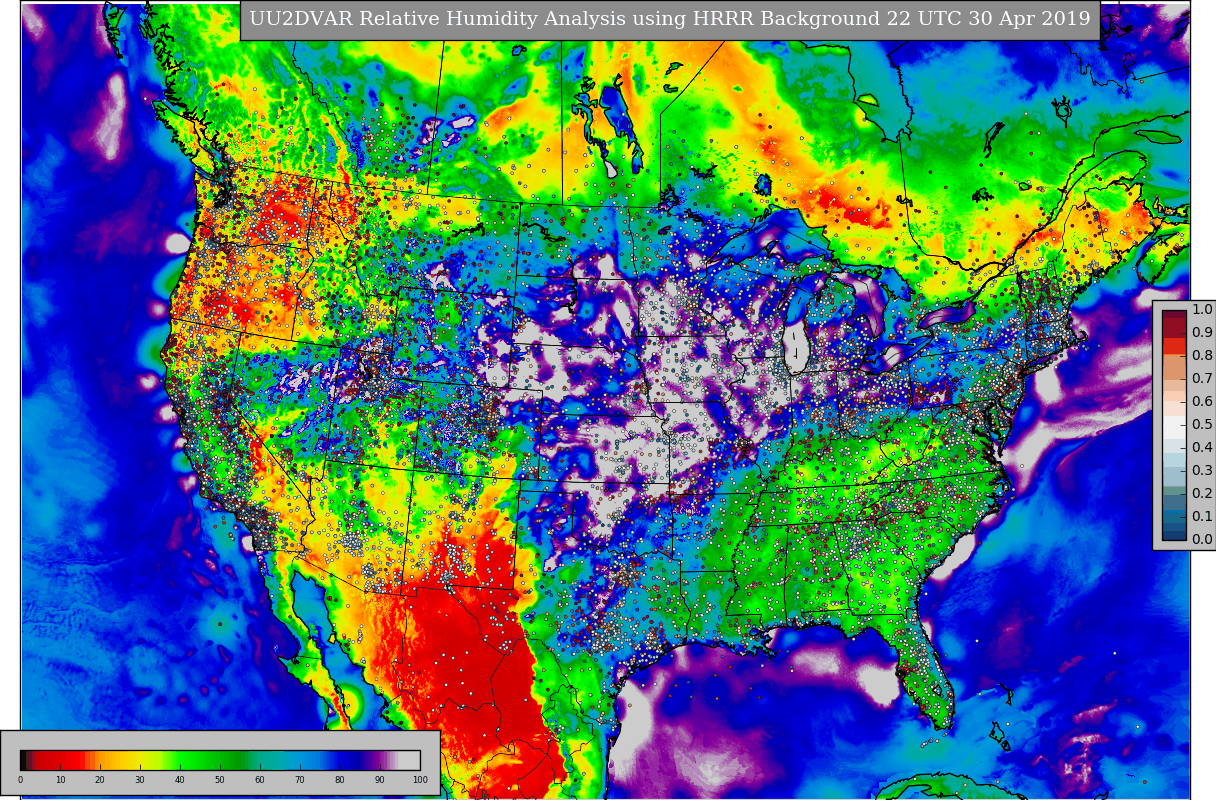This screenshot has height=800, width=1216.
Task: Click the 0.2 label on the right legend
Action: click(x=1202, y=493)
